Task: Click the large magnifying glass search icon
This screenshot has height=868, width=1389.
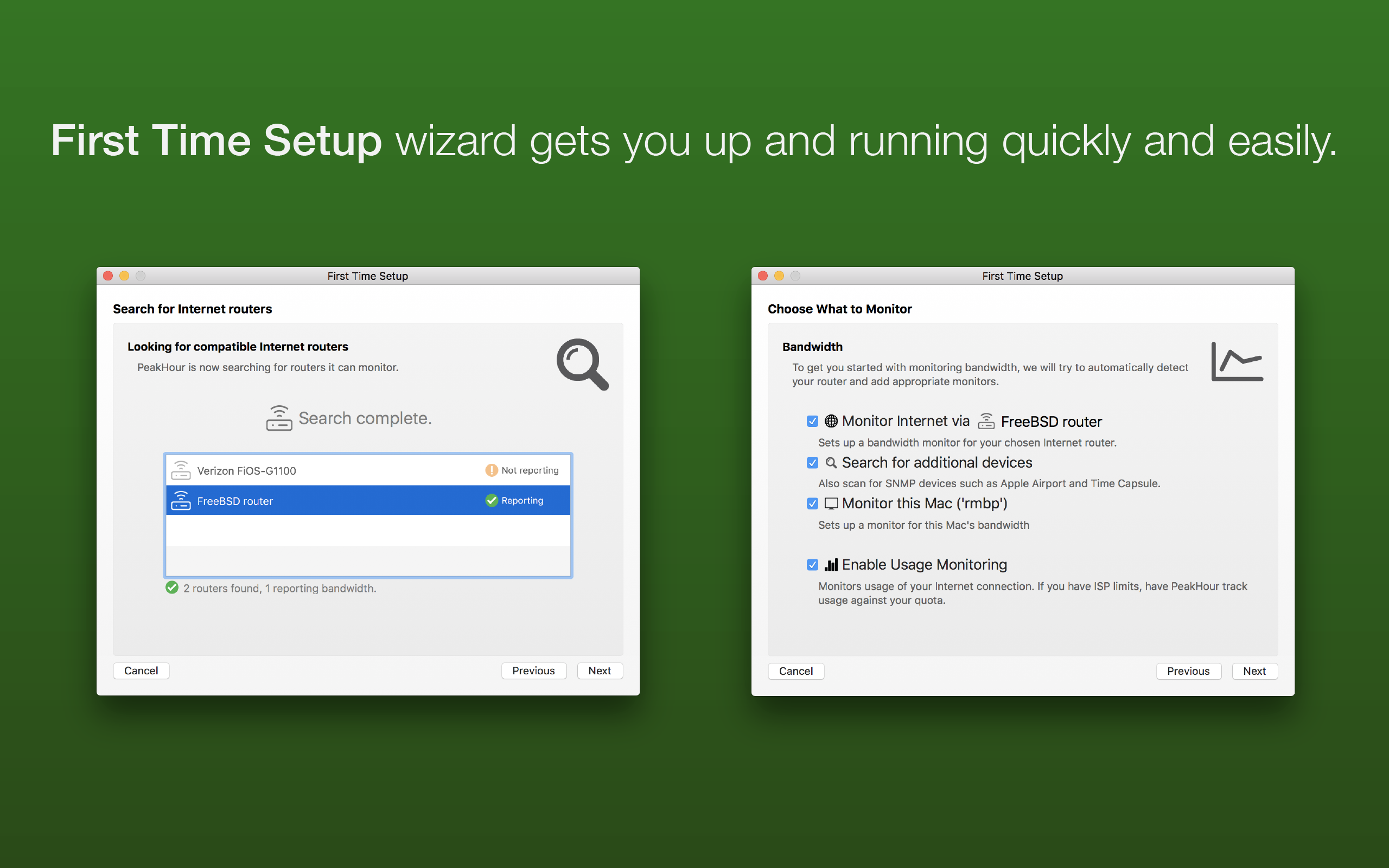Action: click(x=582, y=363)
